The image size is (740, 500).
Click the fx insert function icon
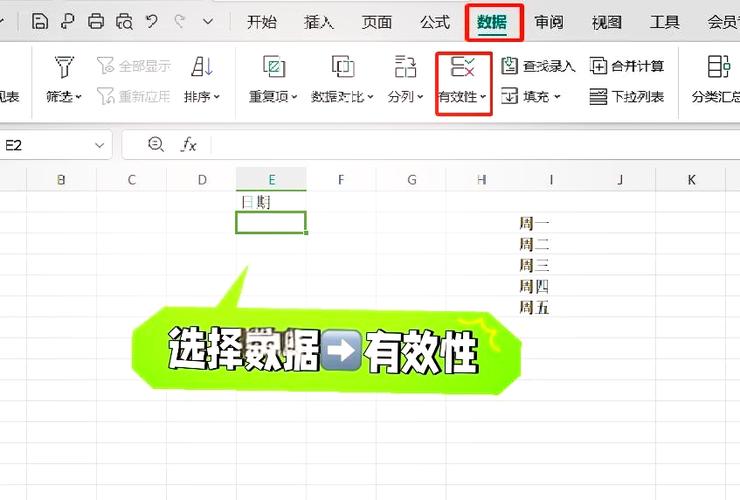188,144
